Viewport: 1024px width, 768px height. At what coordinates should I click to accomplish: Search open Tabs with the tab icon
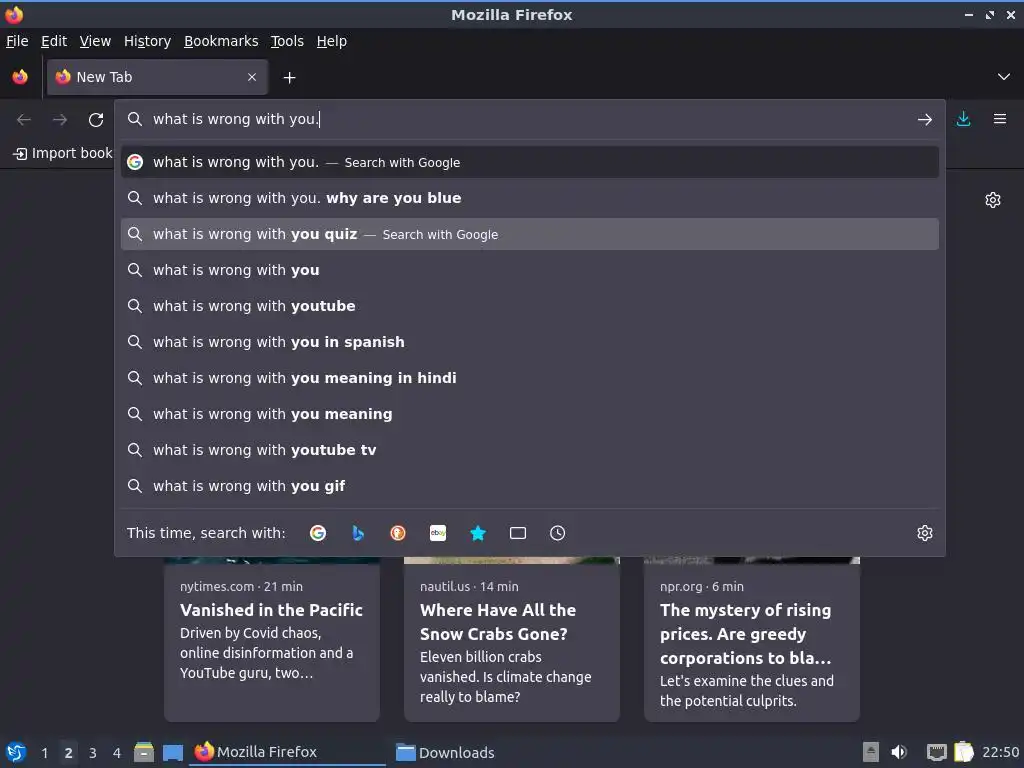tap(518, 533)
